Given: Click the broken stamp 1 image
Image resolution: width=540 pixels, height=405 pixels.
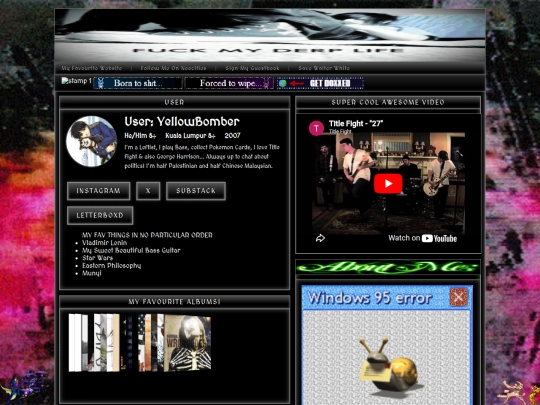Looking at the screenshot, I should 76,81.
